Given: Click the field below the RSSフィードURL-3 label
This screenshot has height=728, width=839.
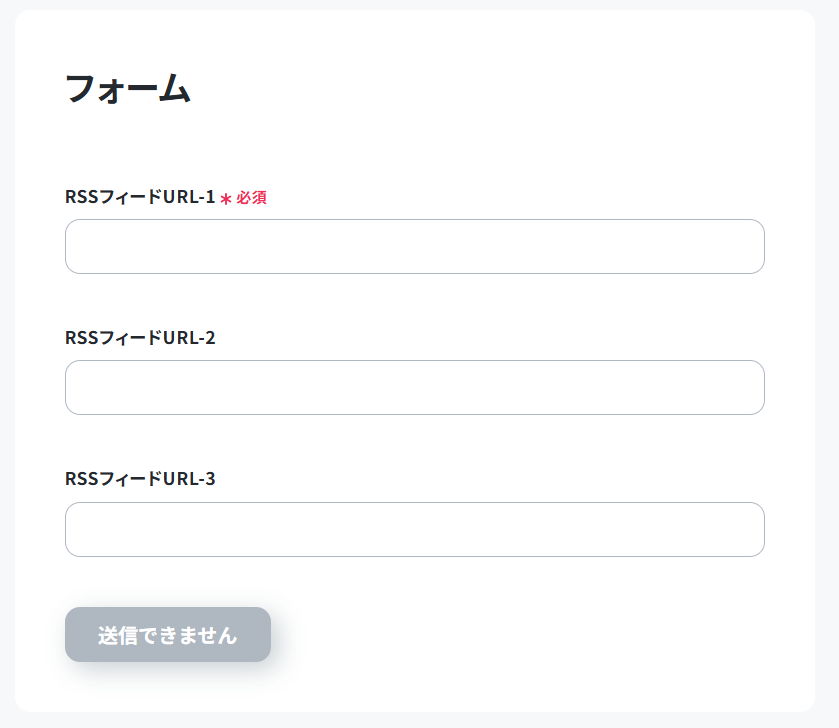Looking at the screenshot, I should [414, 529].
